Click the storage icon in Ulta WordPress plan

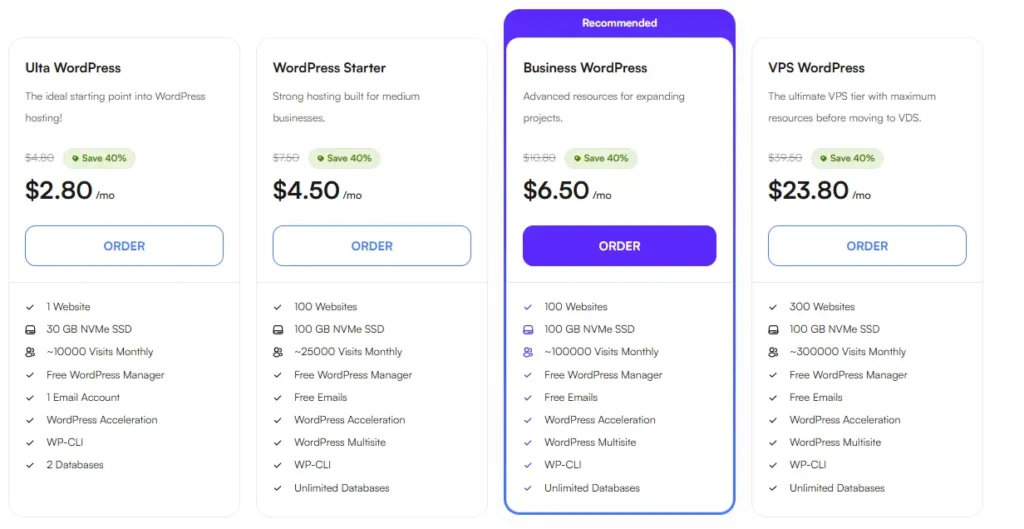coord(30,330)
